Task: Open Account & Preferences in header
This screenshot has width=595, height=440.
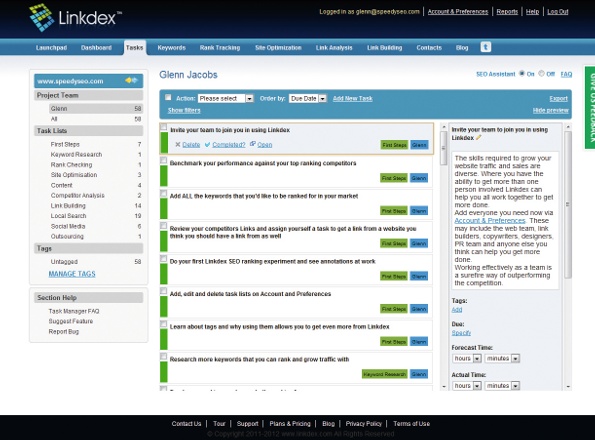Action: point(458,12)
